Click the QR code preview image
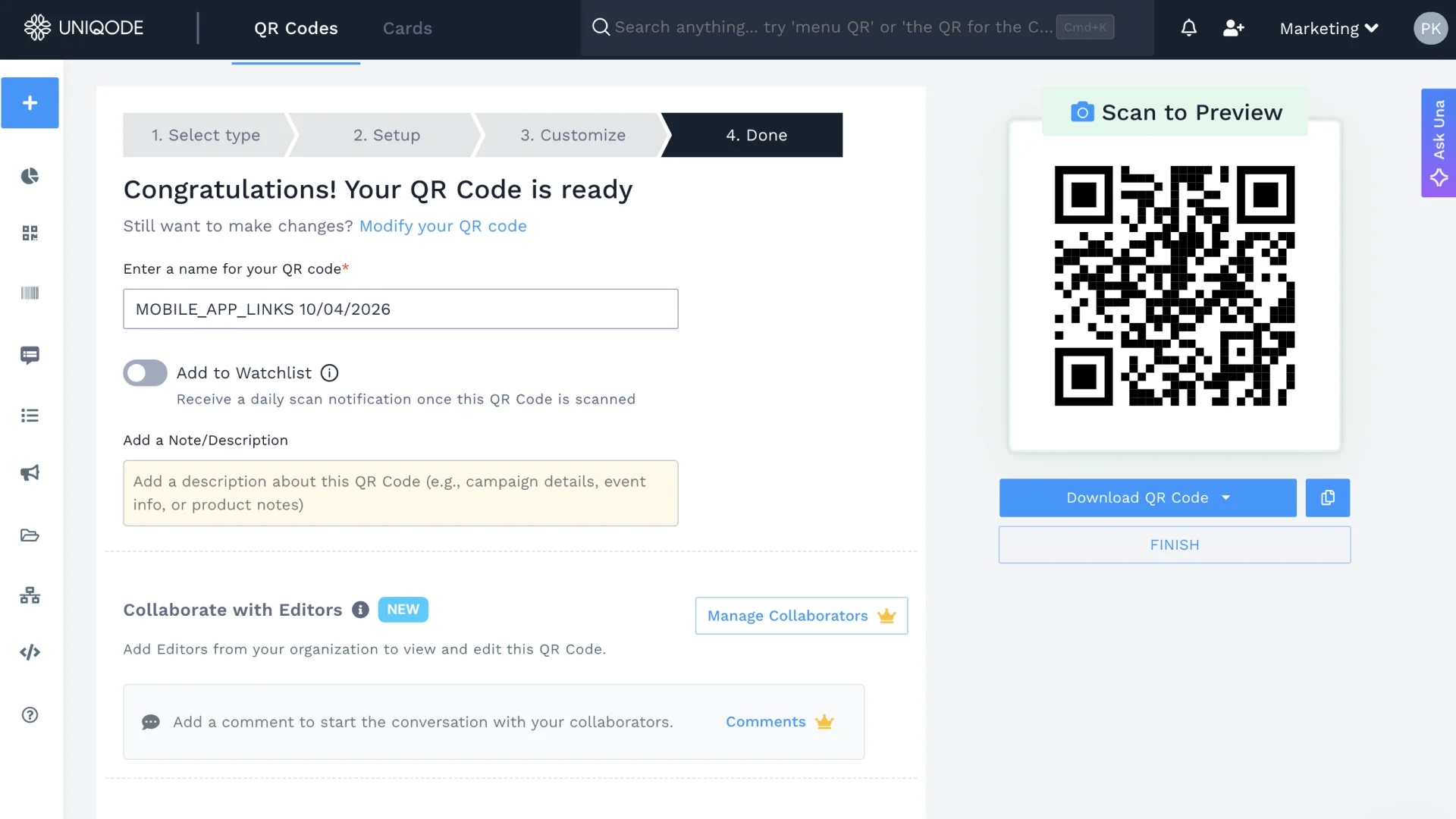 point(1174,286)
